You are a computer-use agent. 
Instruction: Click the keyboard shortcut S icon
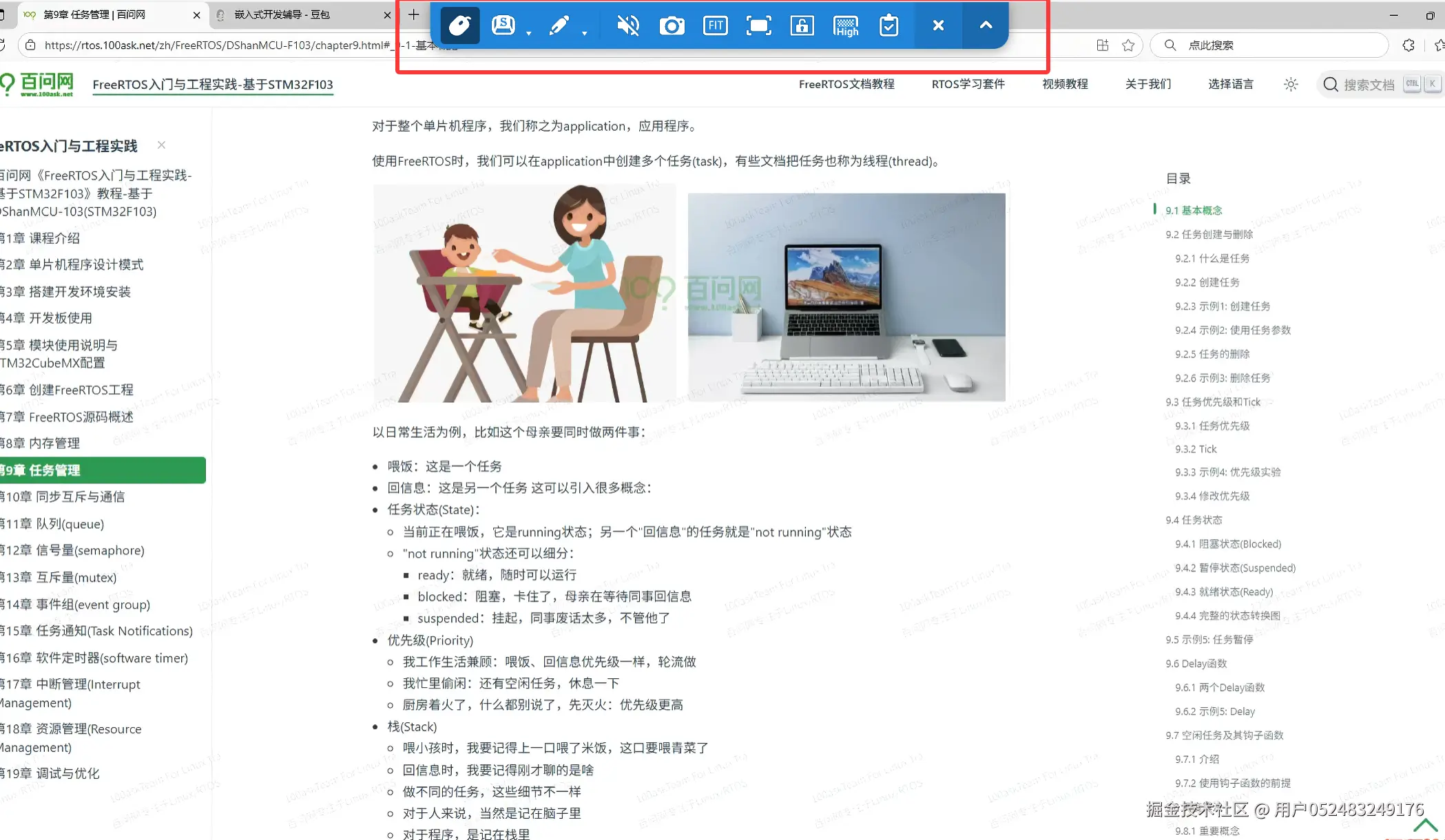[x=503, y=26]
